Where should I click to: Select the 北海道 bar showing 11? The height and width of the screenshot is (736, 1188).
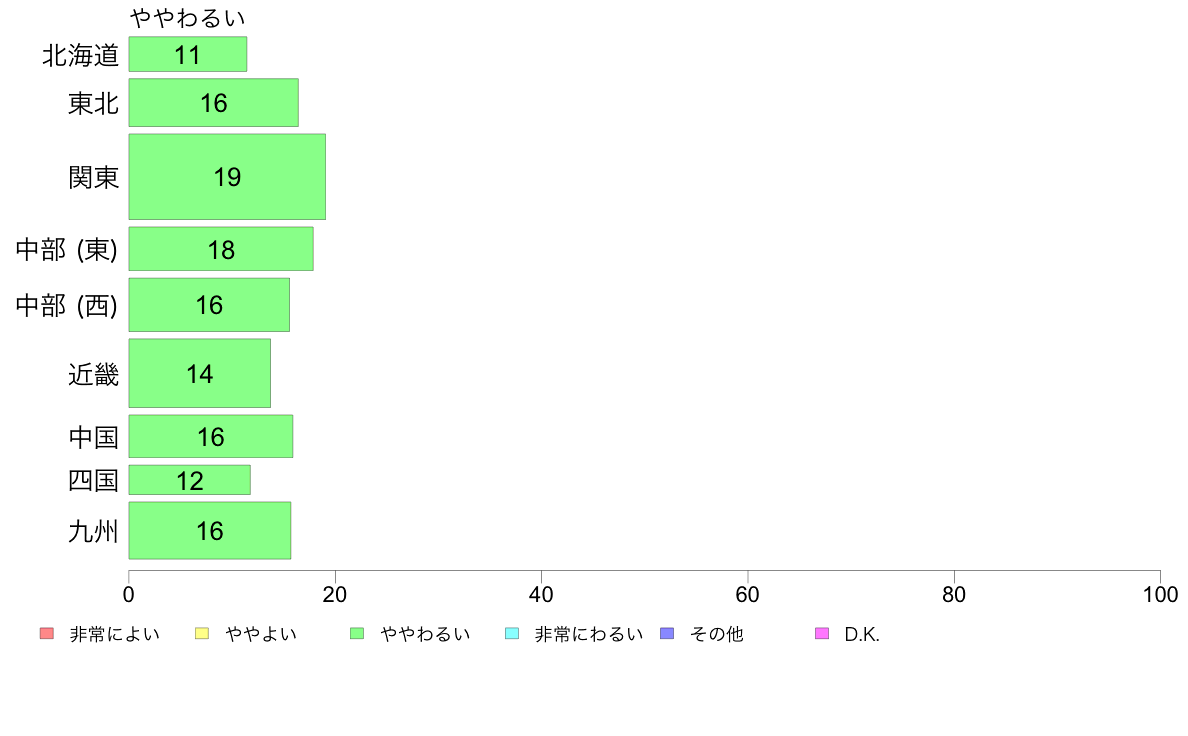[188, 54]
